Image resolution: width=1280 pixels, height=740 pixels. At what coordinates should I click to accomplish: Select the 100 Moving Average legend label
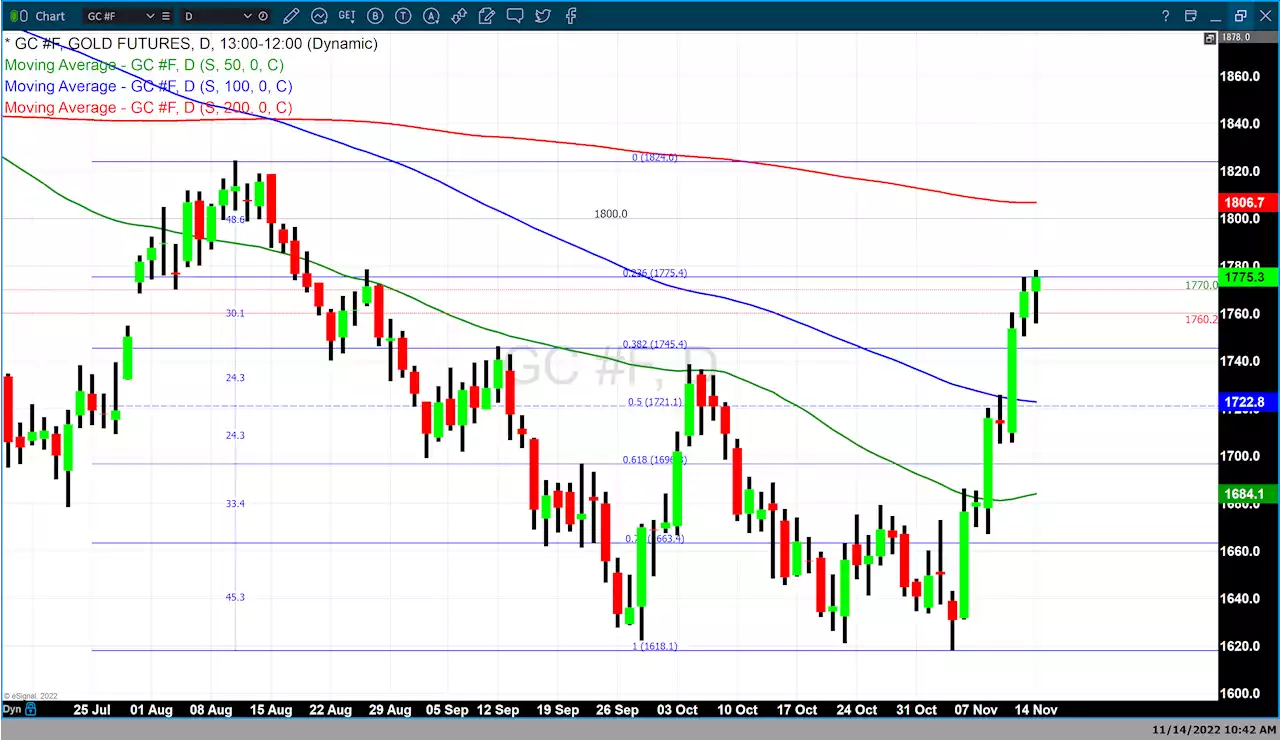click(148, 86)
